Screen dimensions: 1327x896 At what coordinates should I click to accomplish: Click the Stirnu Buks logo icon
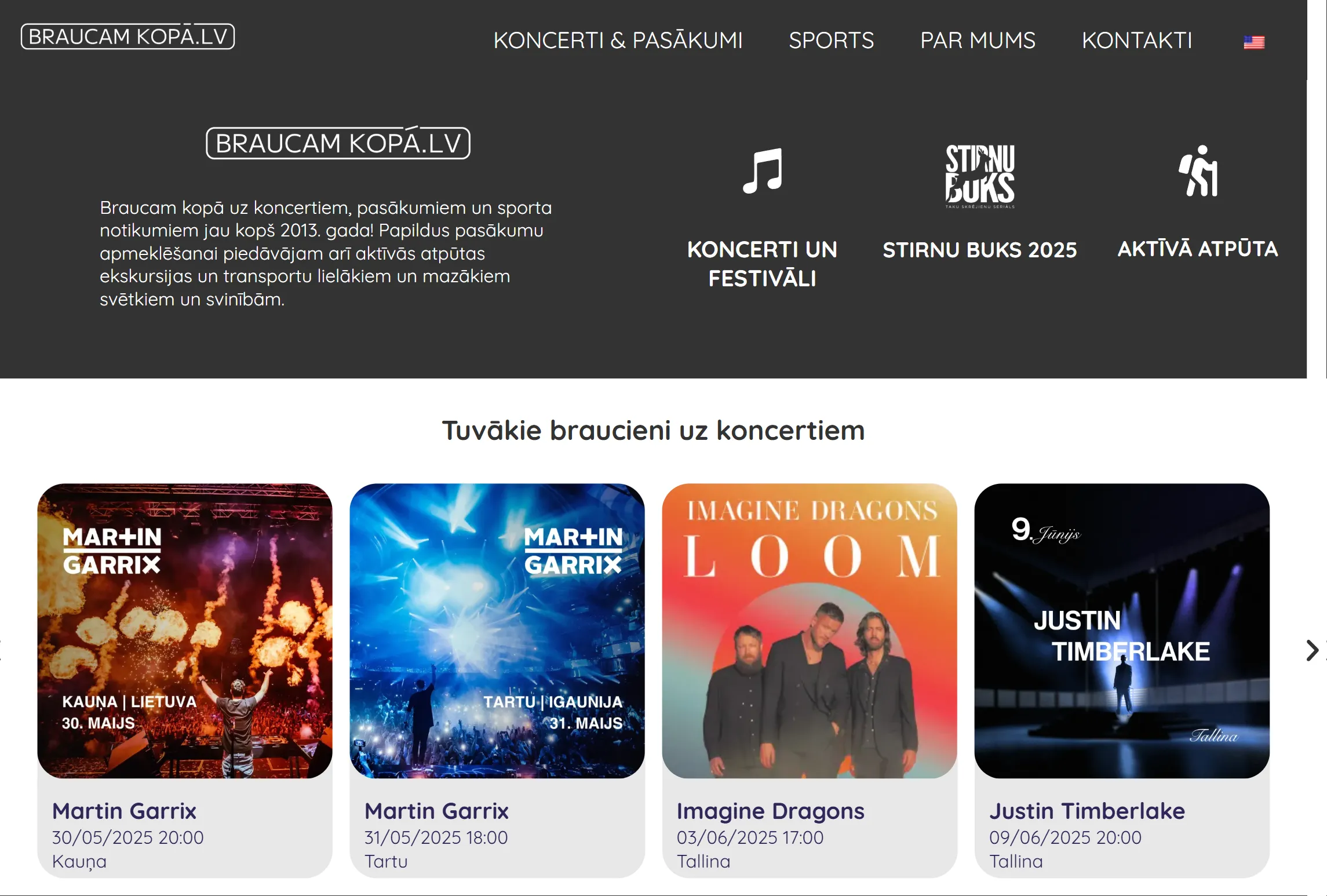980,176
